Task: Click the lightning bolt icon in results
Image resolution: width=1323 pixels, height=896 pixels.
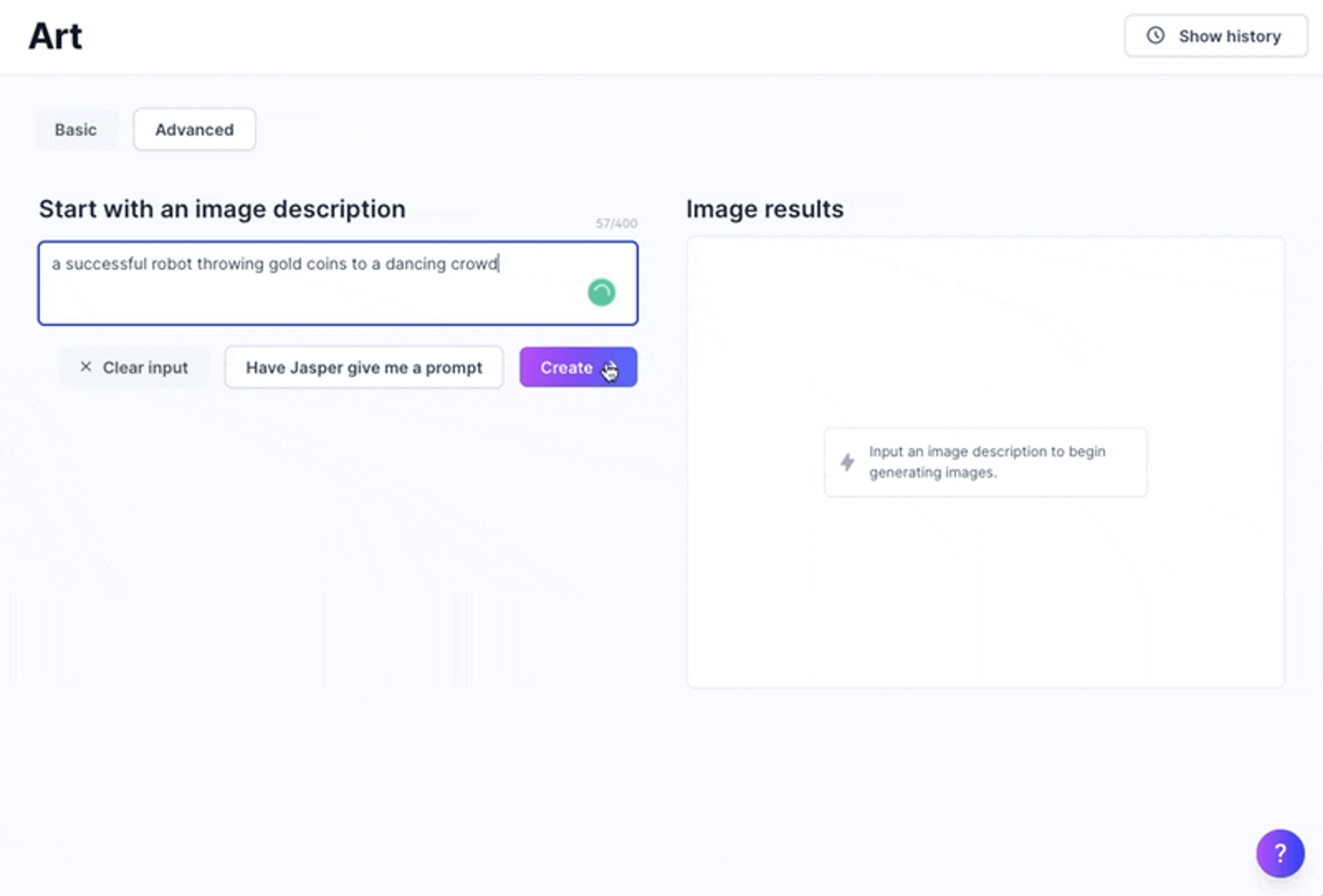Action: tap(848, 462)
